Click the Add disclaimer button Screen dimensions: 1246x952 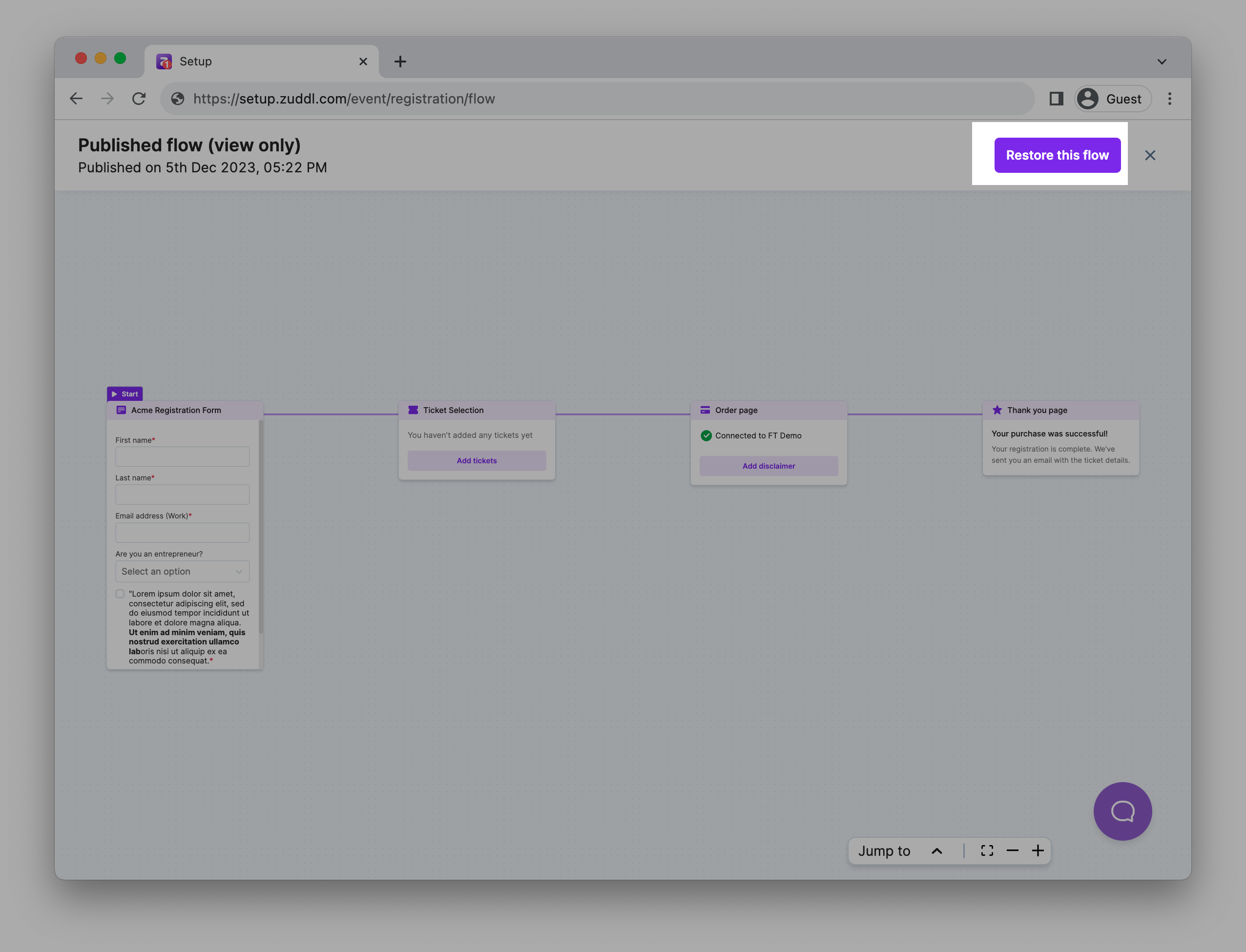pos(768,466)
